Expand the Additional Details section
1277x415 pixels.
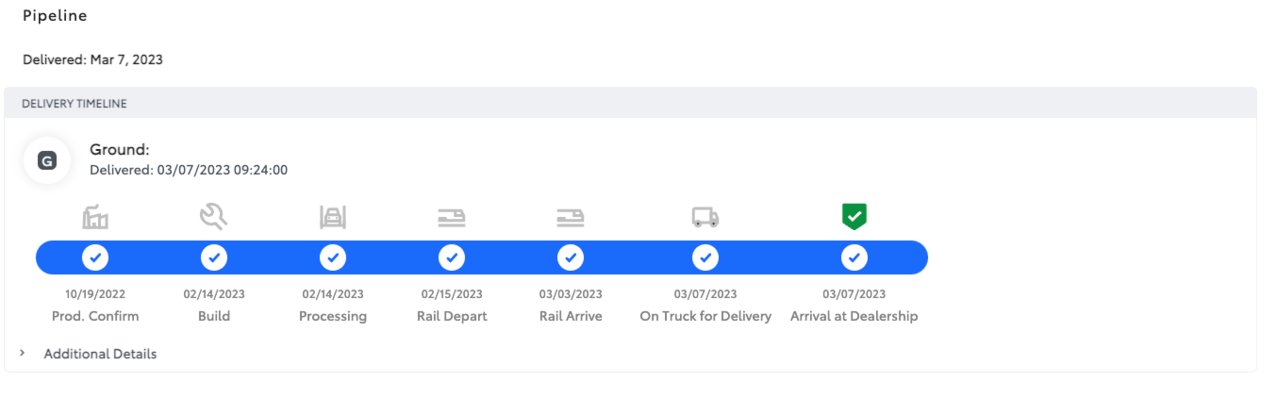coord(100,354)
